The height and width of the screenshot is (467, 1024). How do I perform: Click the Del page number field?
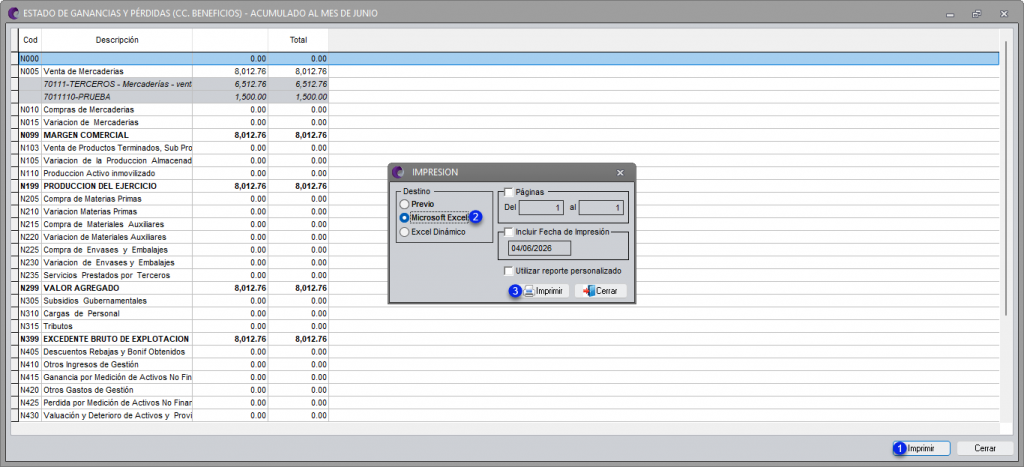pos(541,208)
